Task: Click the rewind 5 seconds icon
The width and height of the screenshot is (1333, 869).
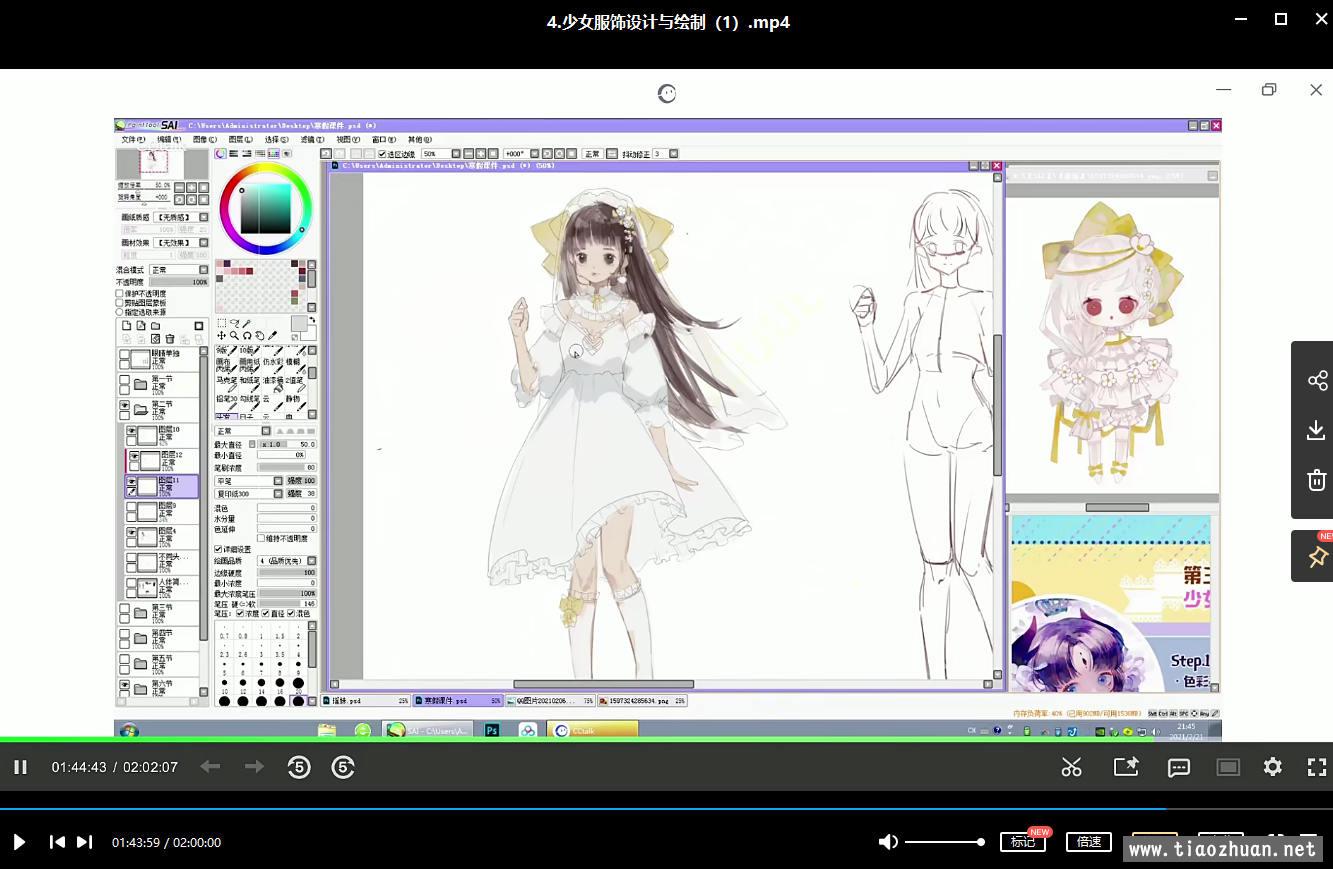Action: 298,767
